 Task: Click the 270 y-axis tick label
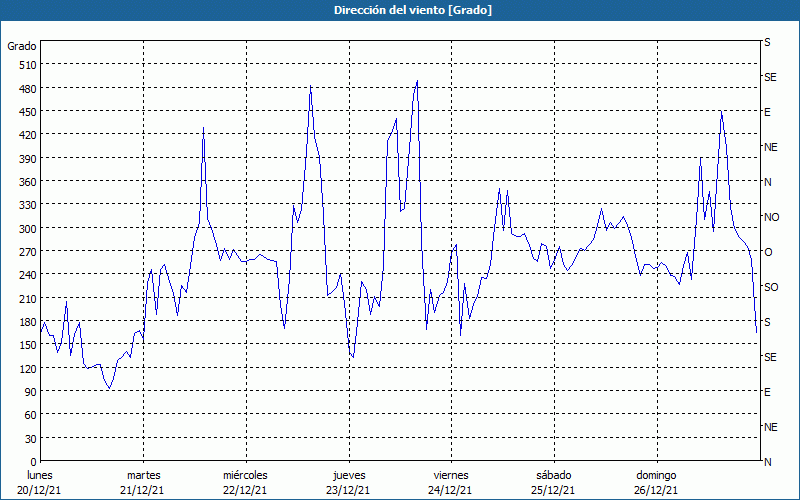(29, 253)
